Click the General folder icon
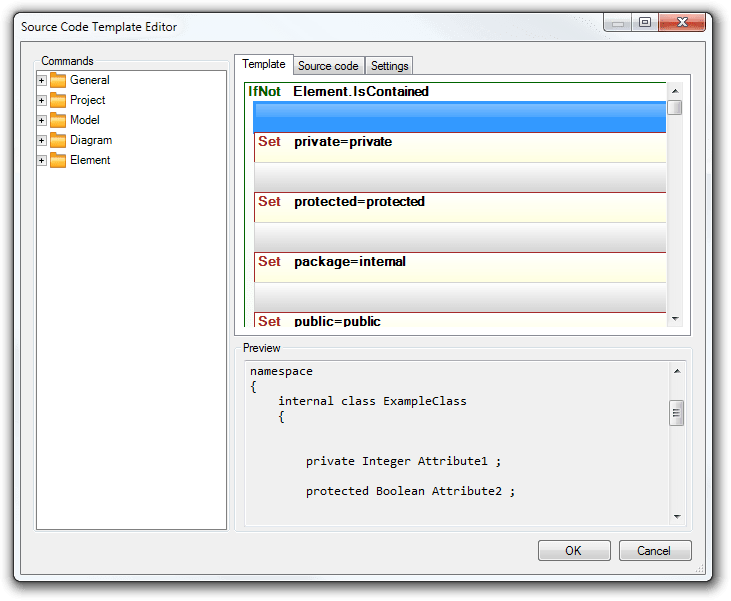Viewport: 731px width, 601px height. click(58, 80)
